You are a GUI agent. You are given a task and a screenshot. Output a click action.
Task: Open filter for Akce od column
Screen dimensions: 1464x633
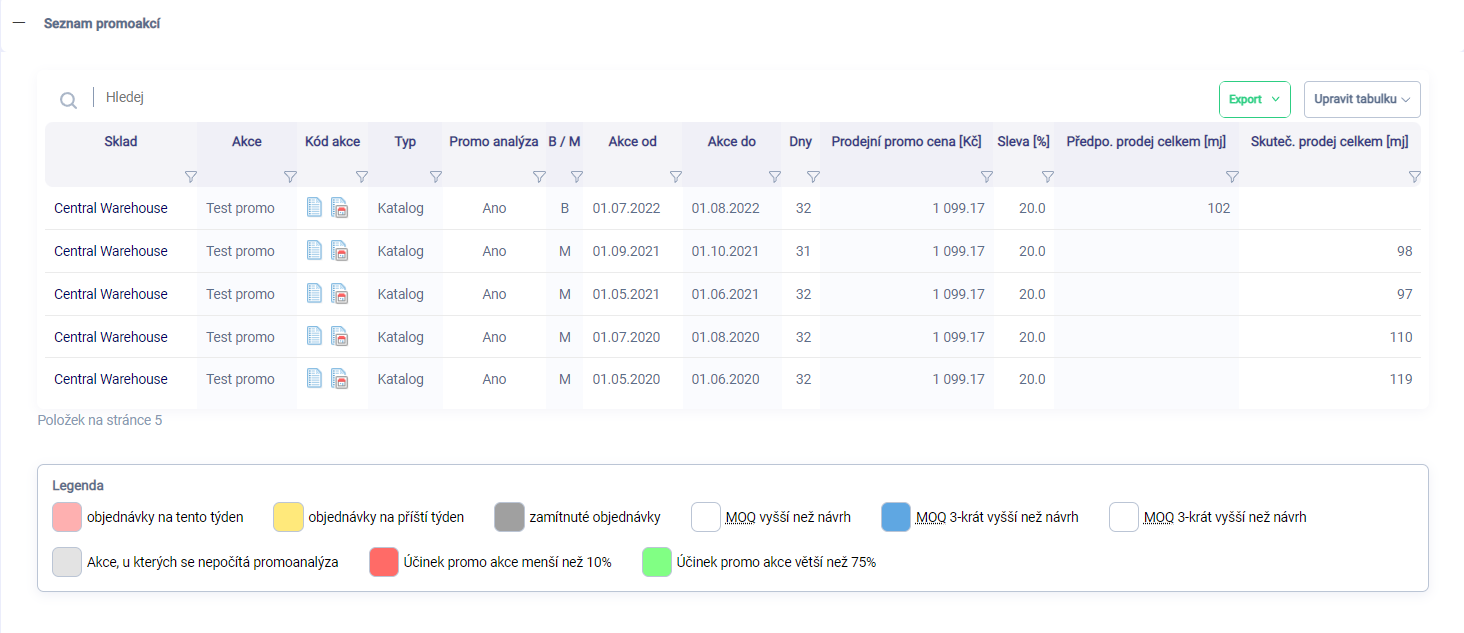tap(675, 177)
